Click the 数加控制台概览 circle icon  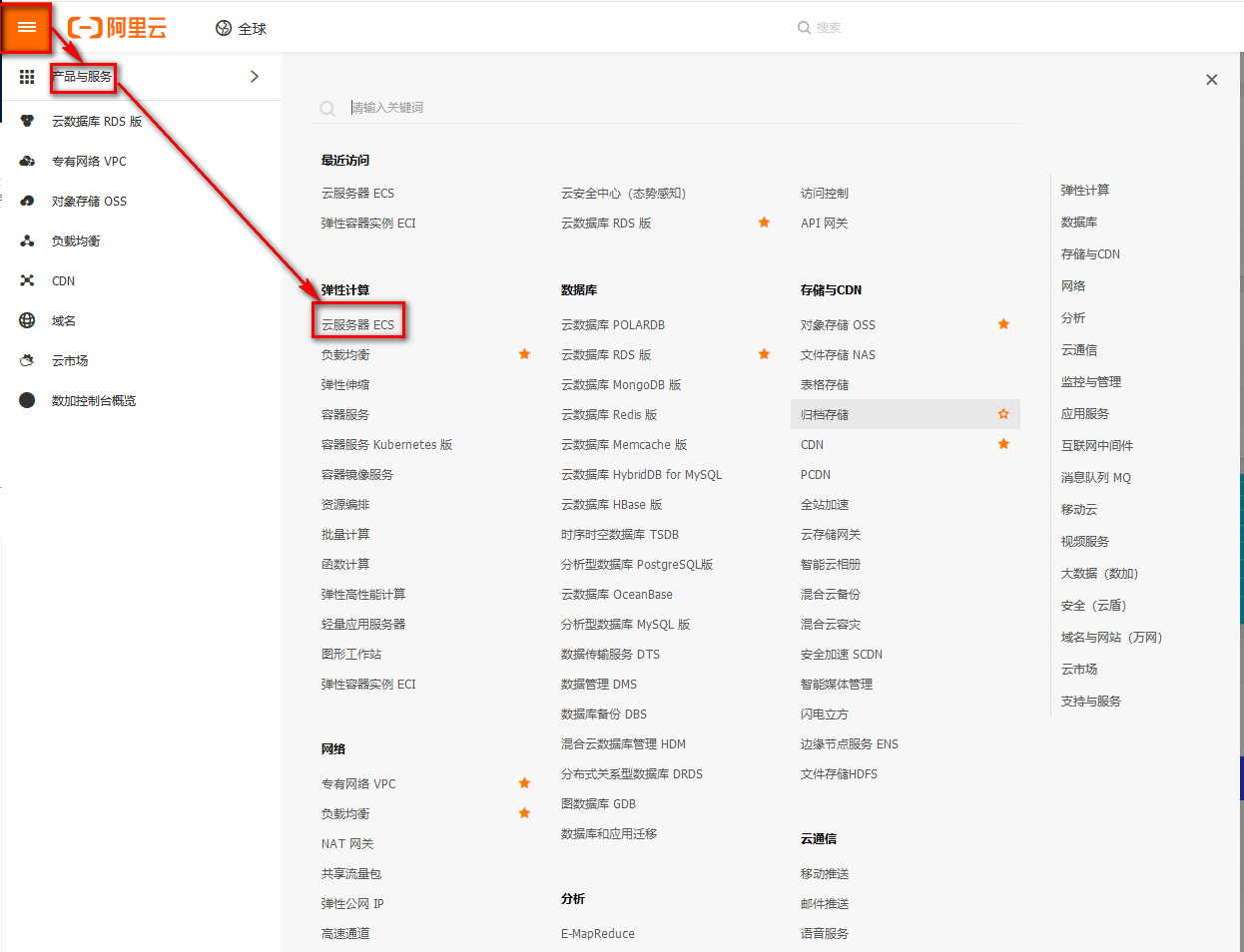(x=27, y=400)
